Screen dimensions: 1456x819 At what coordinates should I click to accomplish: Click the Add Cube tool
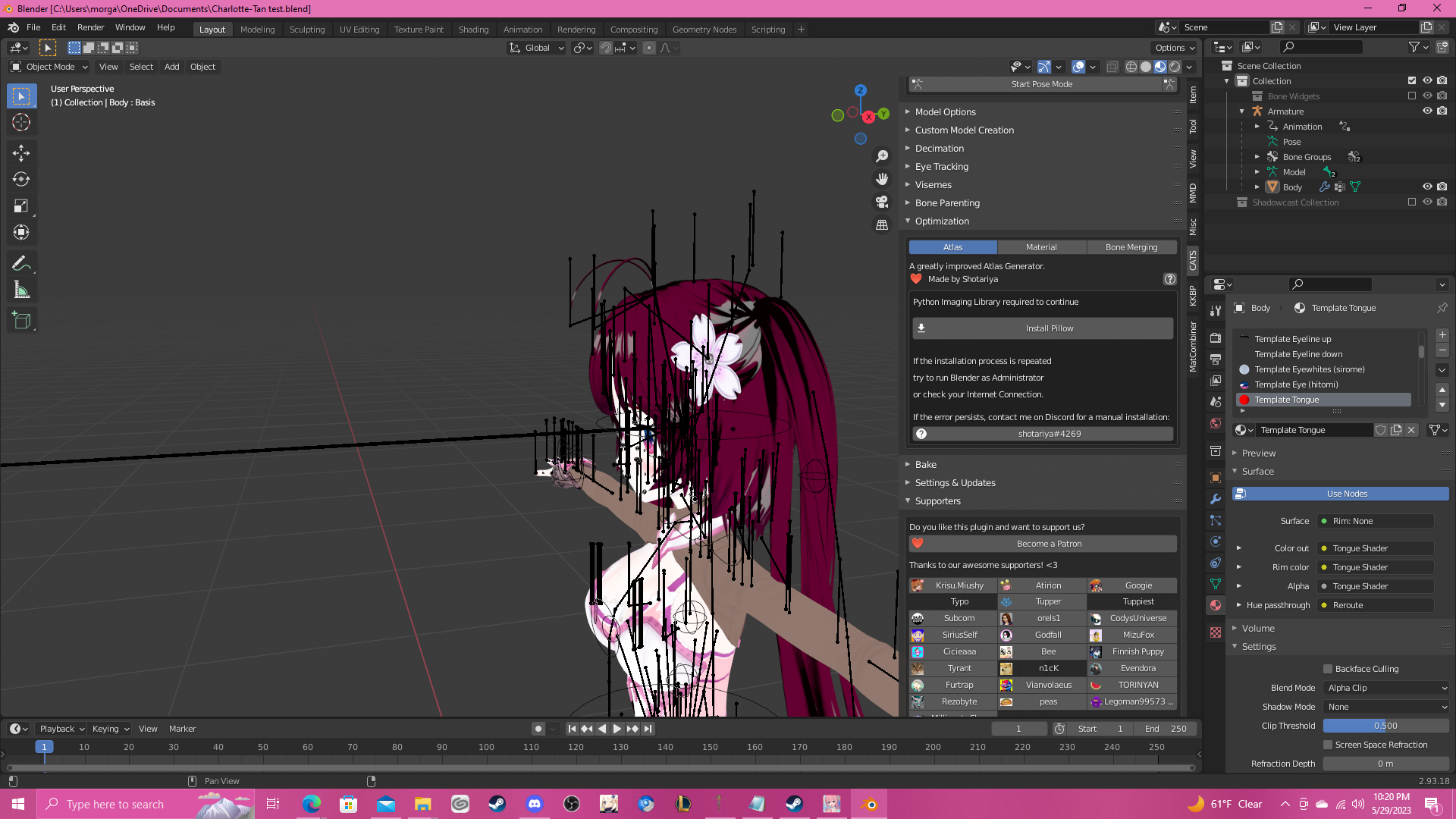21,321
